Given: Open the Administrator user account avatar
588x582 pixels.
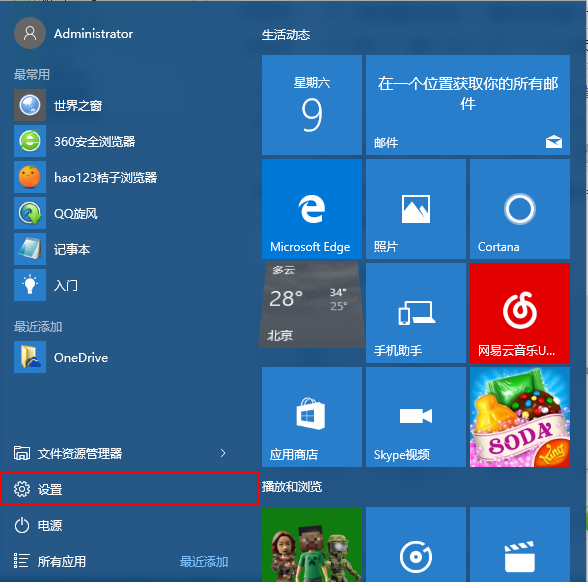Looking at the screenshot, I should click(x=30, y=33).
